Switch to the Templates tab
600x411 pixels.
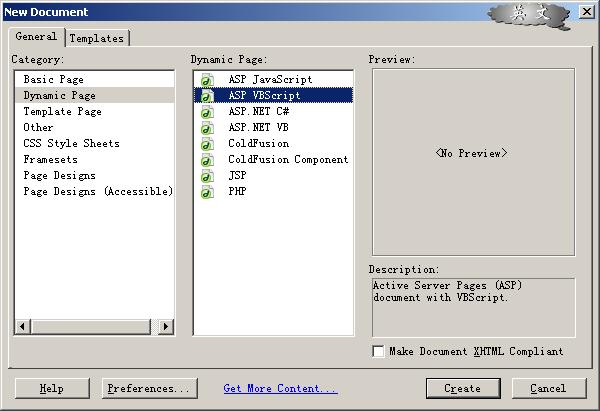coord(97,38)
